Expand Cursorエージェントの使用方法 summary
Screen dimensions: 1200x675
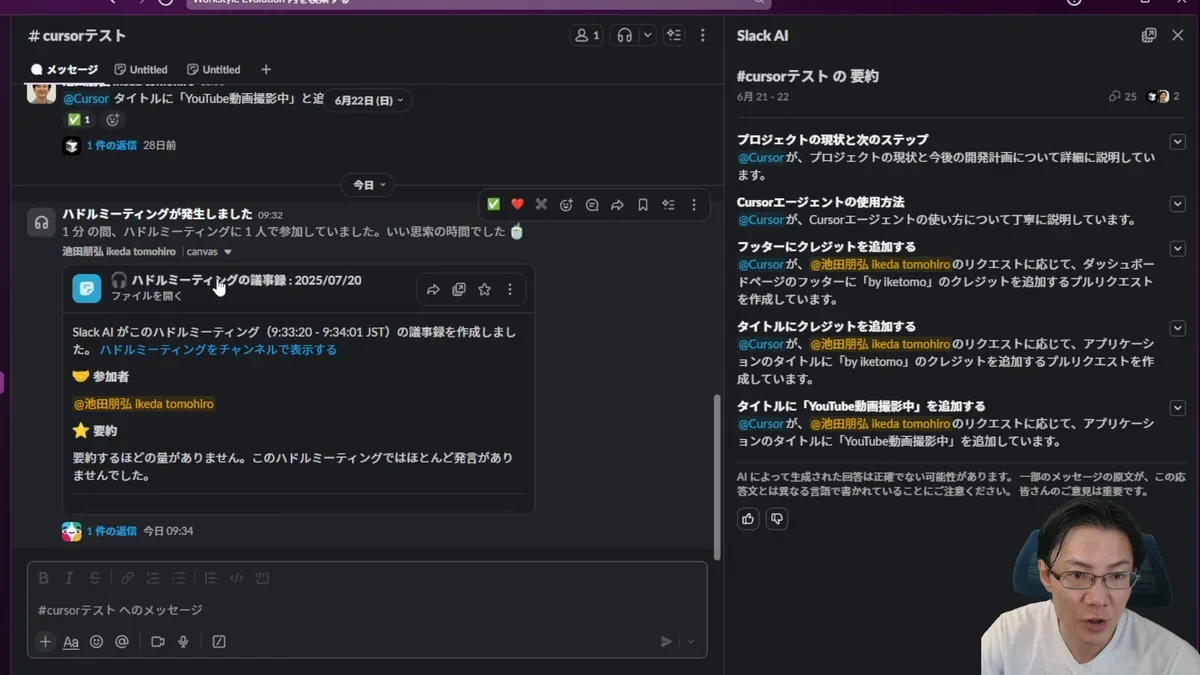(x=1177, y=204)
